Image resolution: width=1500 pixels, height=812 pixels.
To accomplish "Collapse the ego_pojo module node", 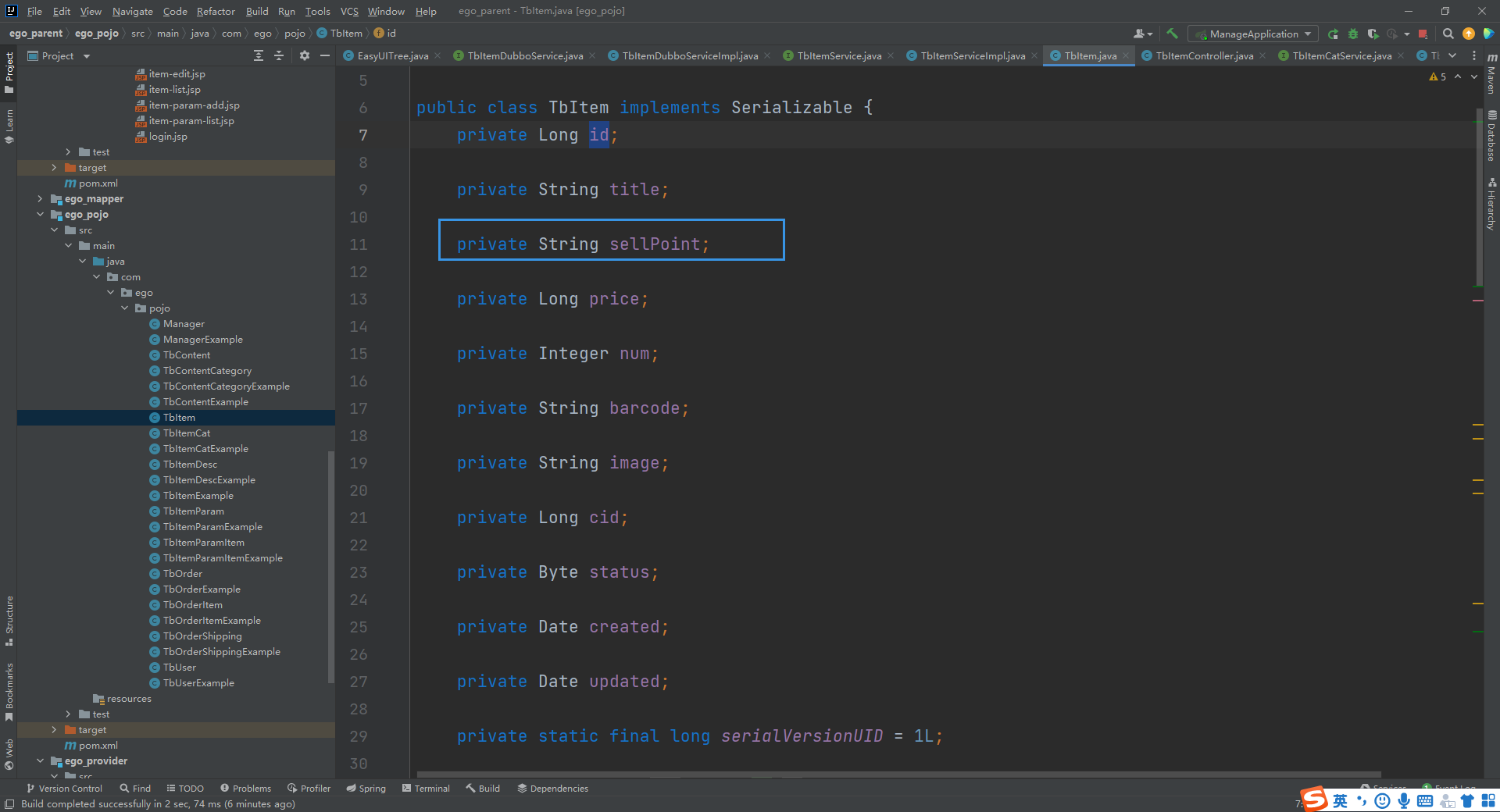I will tap(40, 214).
